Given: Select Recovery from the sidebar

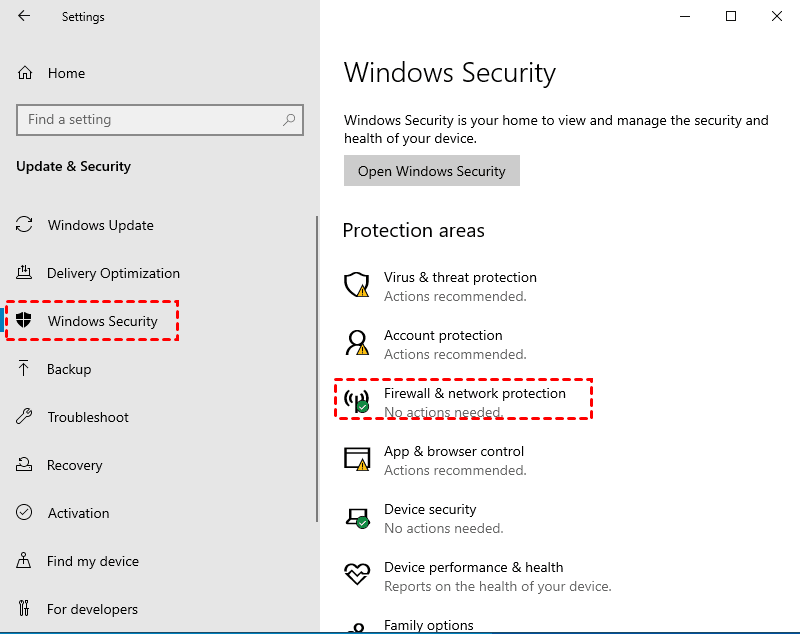Looking at the screenshot, I should 74,465.
